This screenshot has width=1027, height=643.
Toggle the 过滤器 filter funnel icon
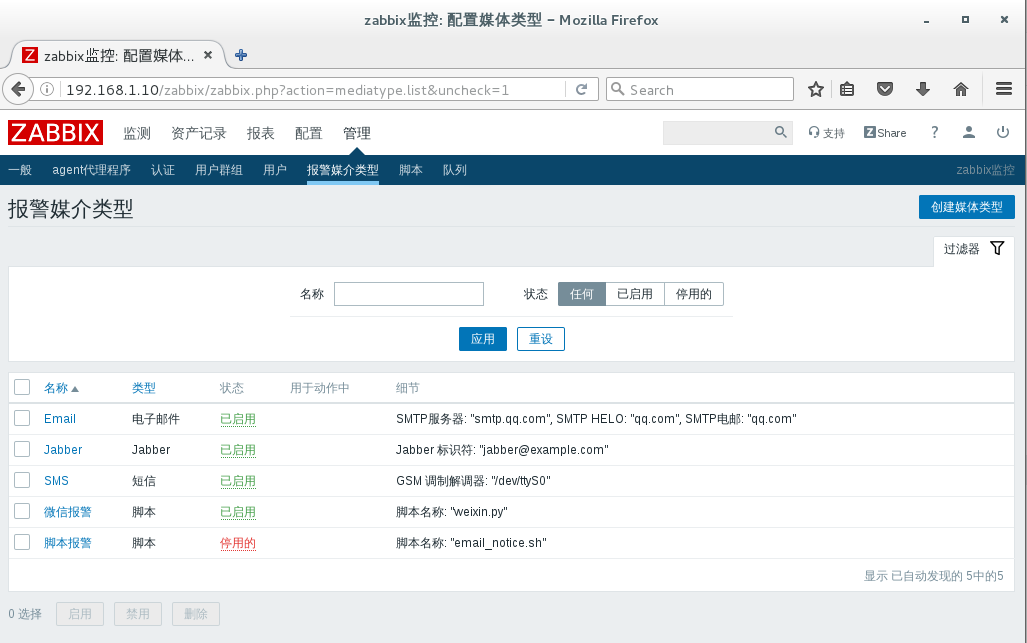pos(997,248)
